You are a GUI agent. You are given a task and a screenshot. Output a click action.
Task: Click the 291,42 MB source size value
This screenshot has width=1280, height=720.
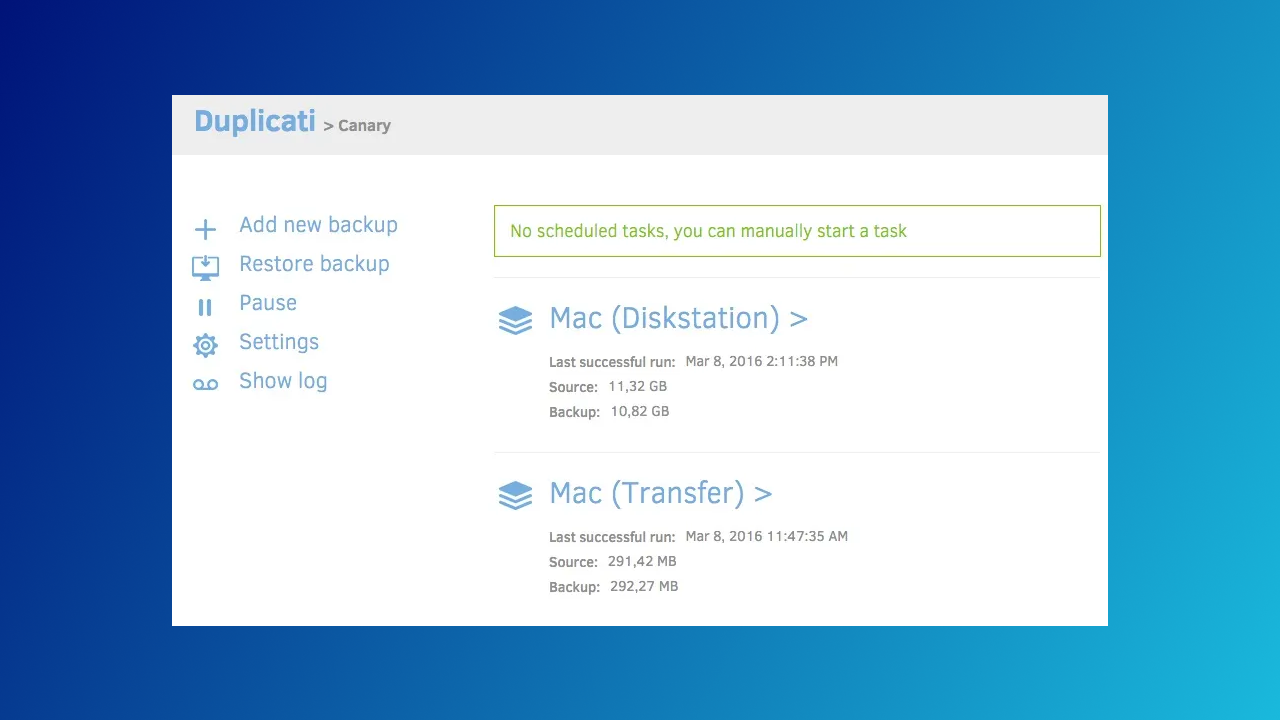coord(642,562)
